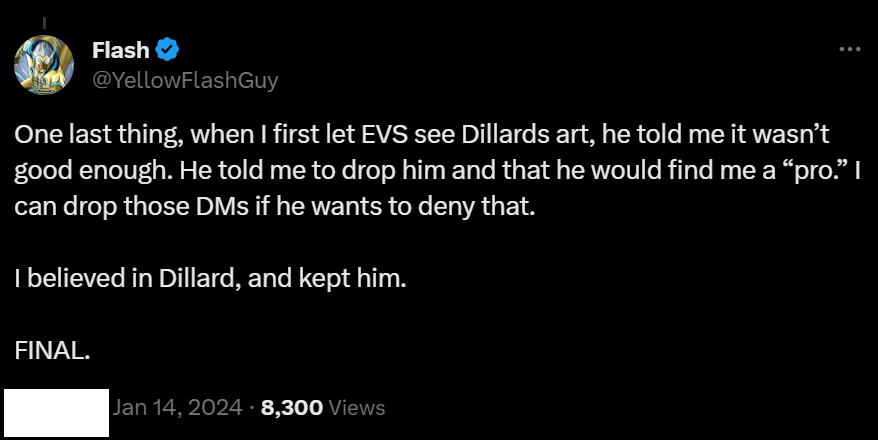This screenshot has width=878, height=440.
Task: Click the display name Flash
Action: (x=120, y=50)
